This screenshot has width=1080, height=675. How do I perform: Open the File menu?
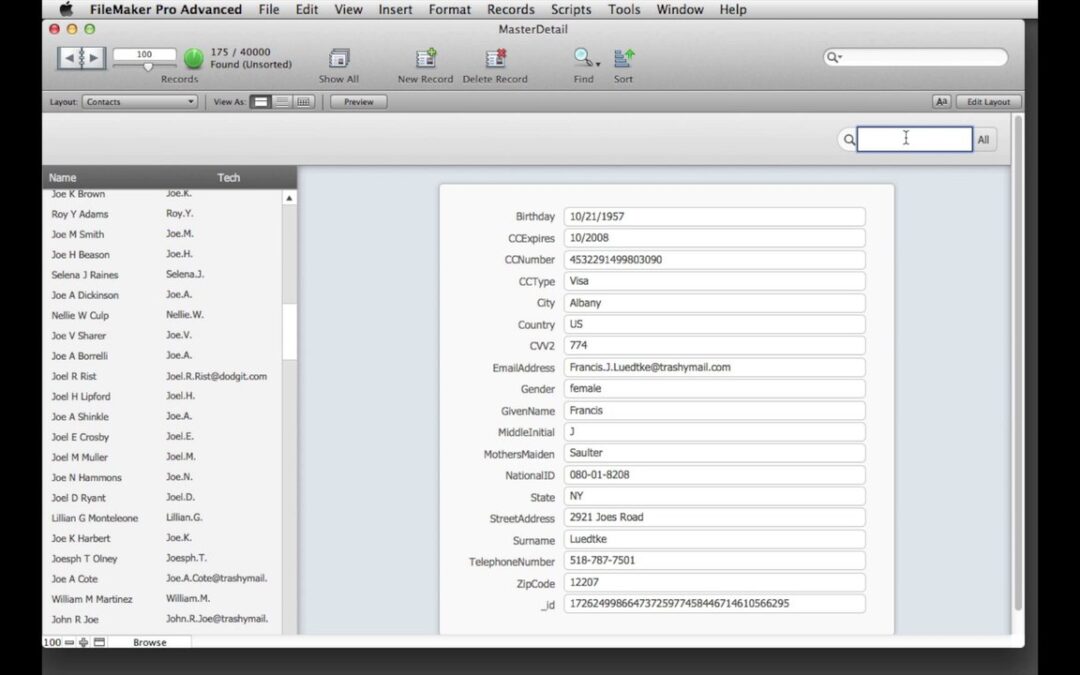point(269,9)
